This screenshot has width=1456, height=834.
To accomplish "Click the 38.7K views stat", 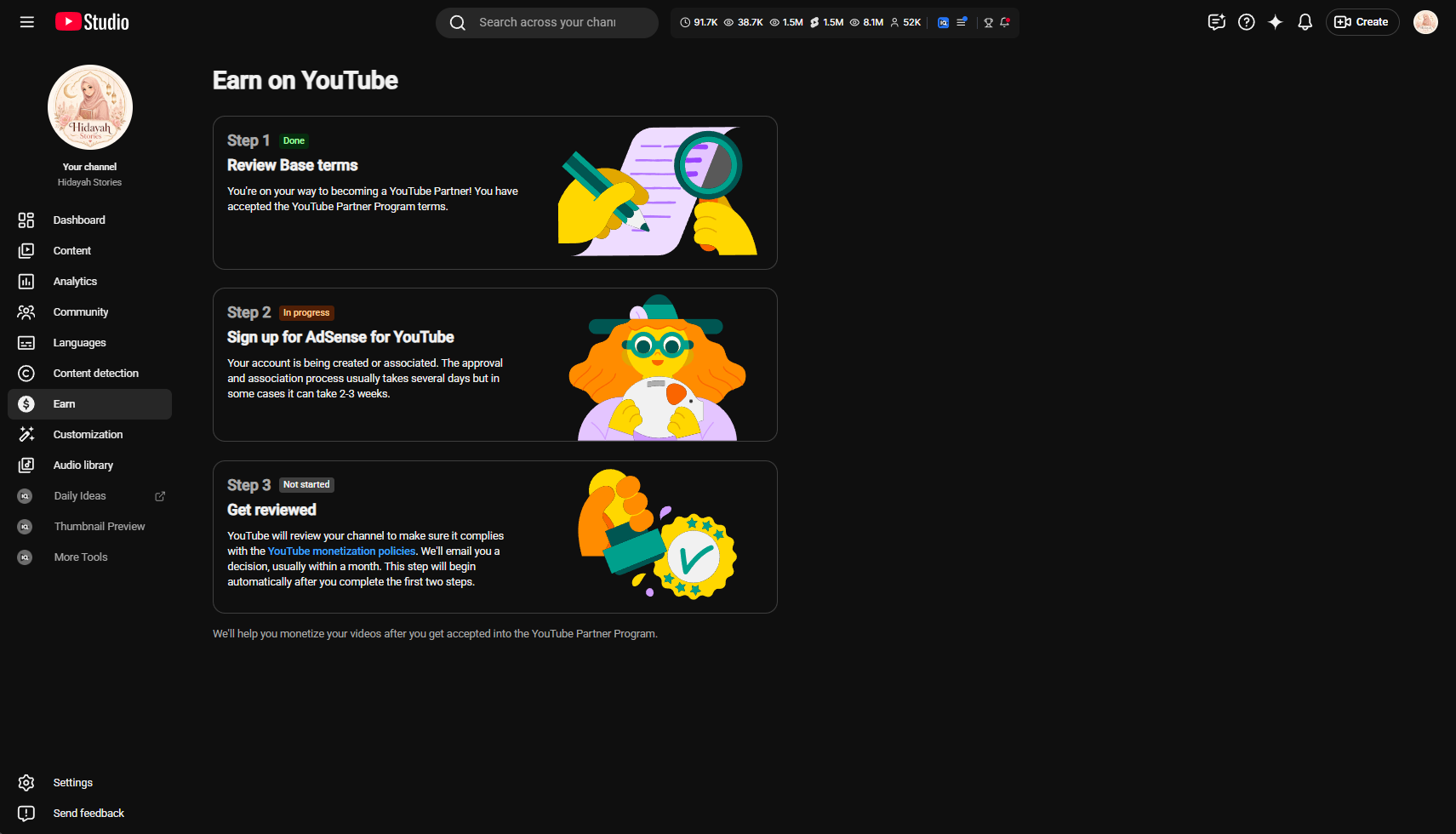I will (744, 23).
